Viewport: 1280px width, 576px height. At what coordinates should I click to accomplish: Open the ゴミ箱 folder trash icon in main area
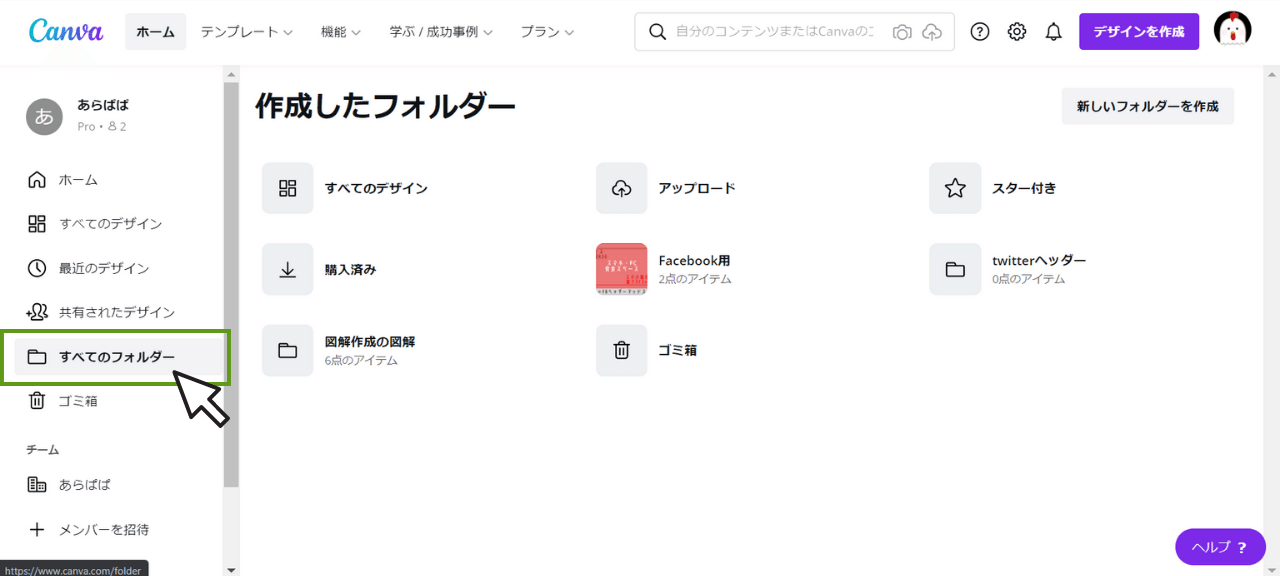(622, 350)
